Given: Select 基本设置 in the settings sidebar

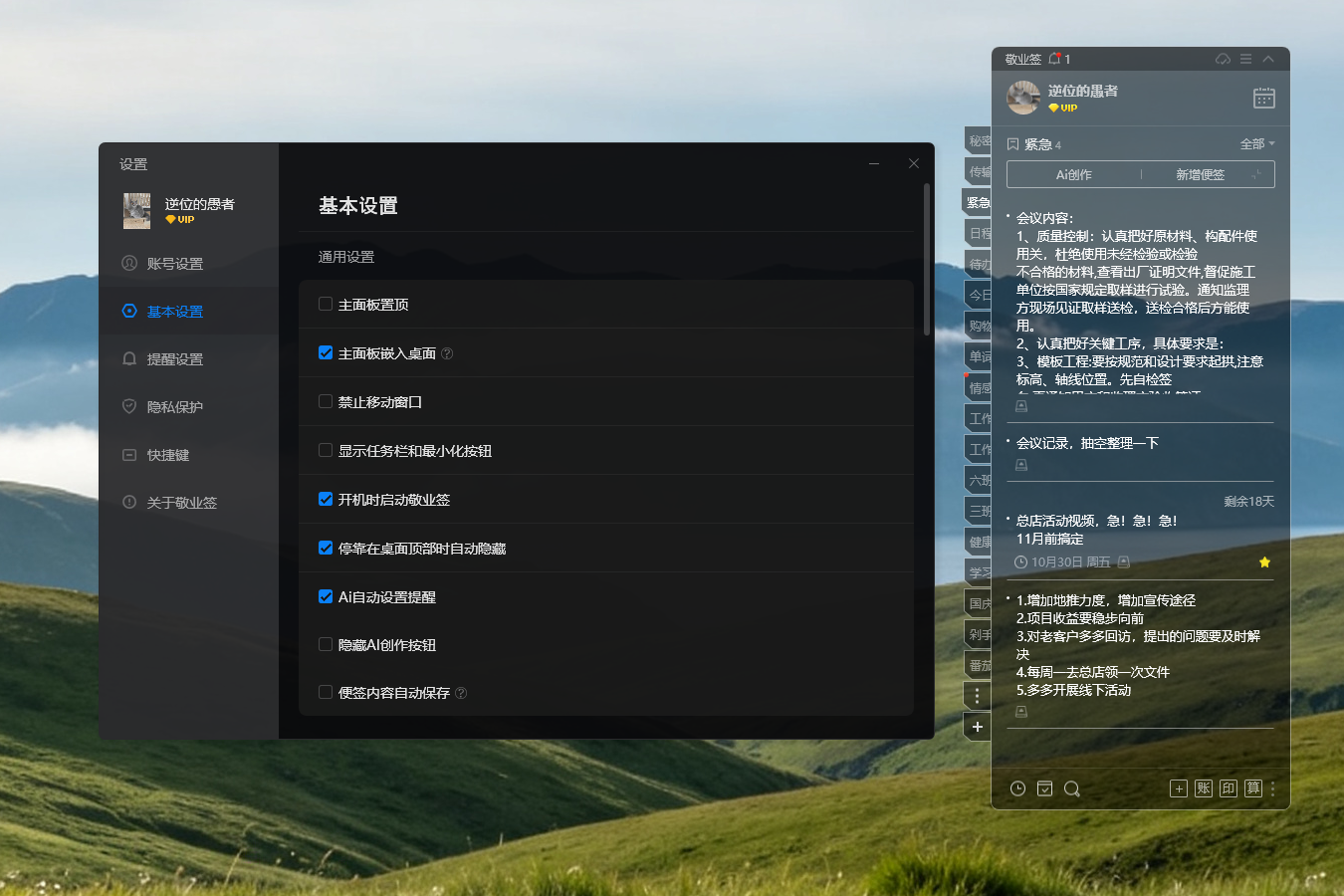Looking at the screenshot, I should click(x=189, y=312).
